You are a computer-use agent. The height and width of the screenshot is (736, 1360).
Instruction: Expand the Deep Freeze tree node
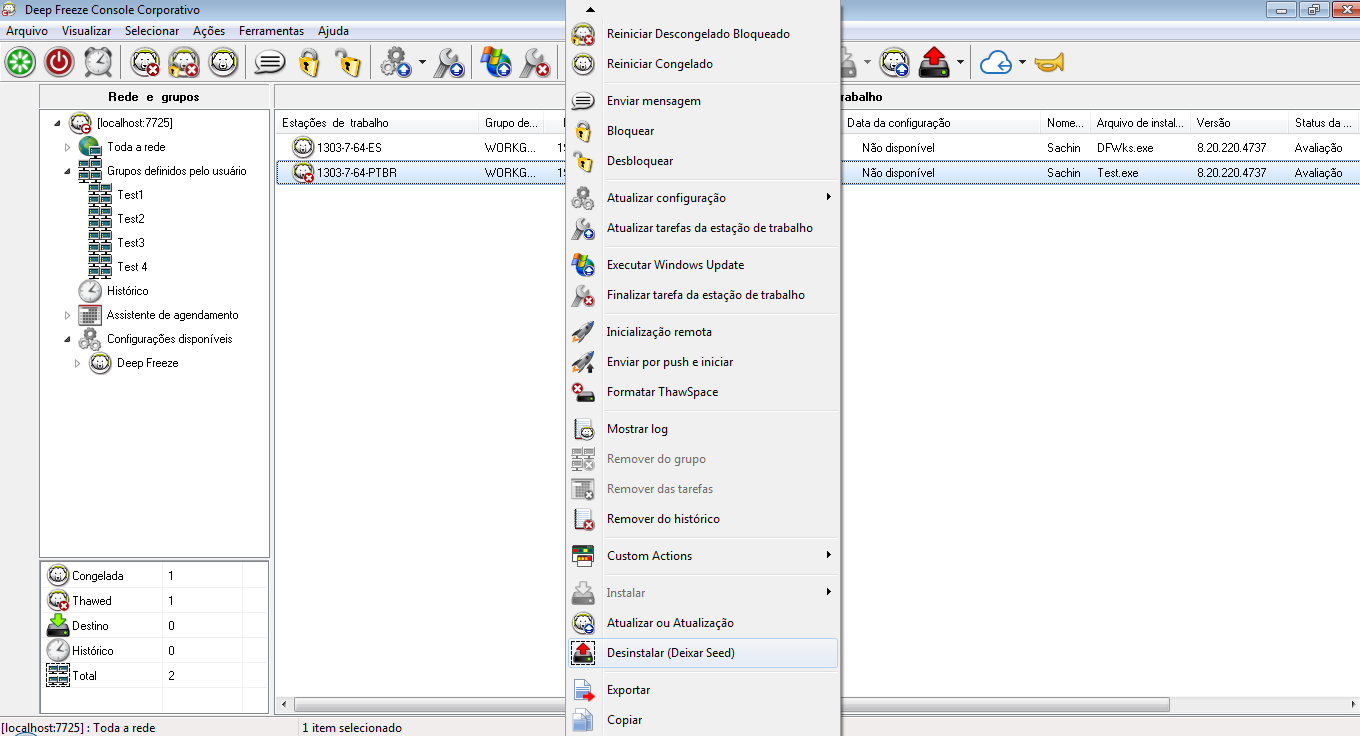point(78,363)
